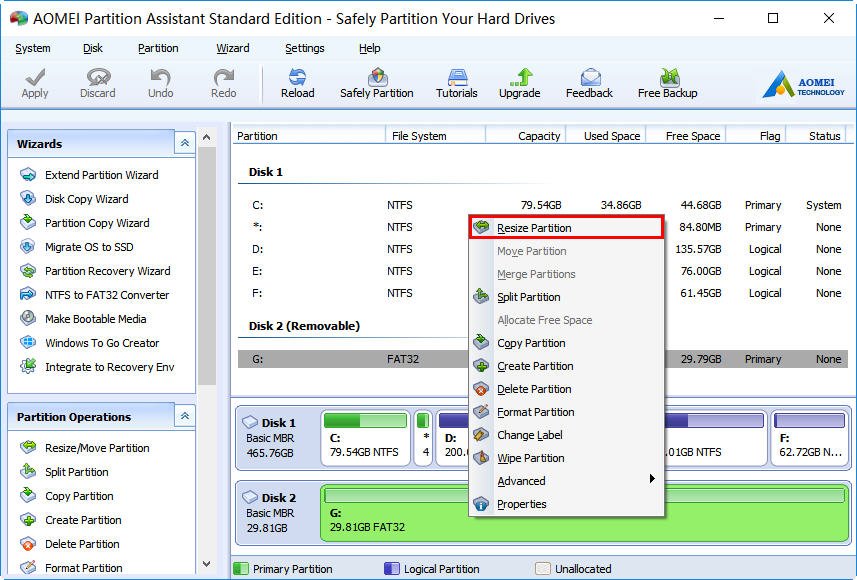Click the AOMEI Technology logo

click(803, 84)
